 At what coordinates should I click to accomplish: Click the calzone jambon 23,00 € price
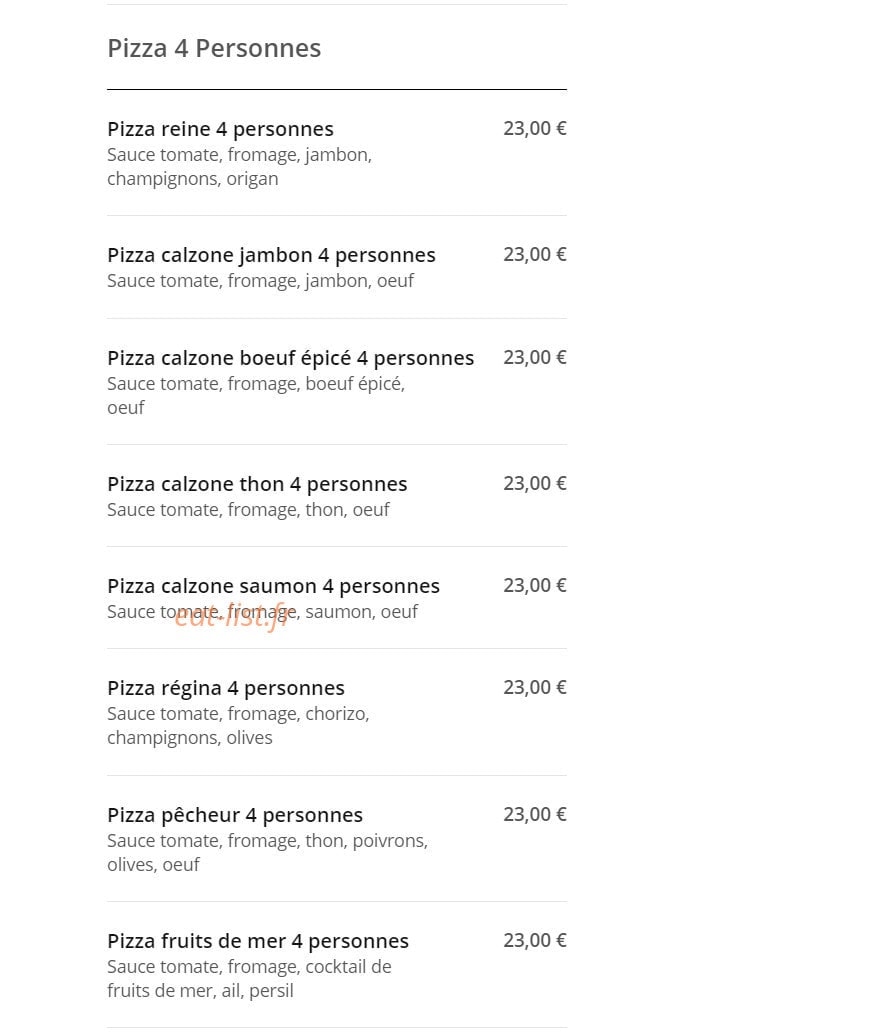(x=534, y=254)
